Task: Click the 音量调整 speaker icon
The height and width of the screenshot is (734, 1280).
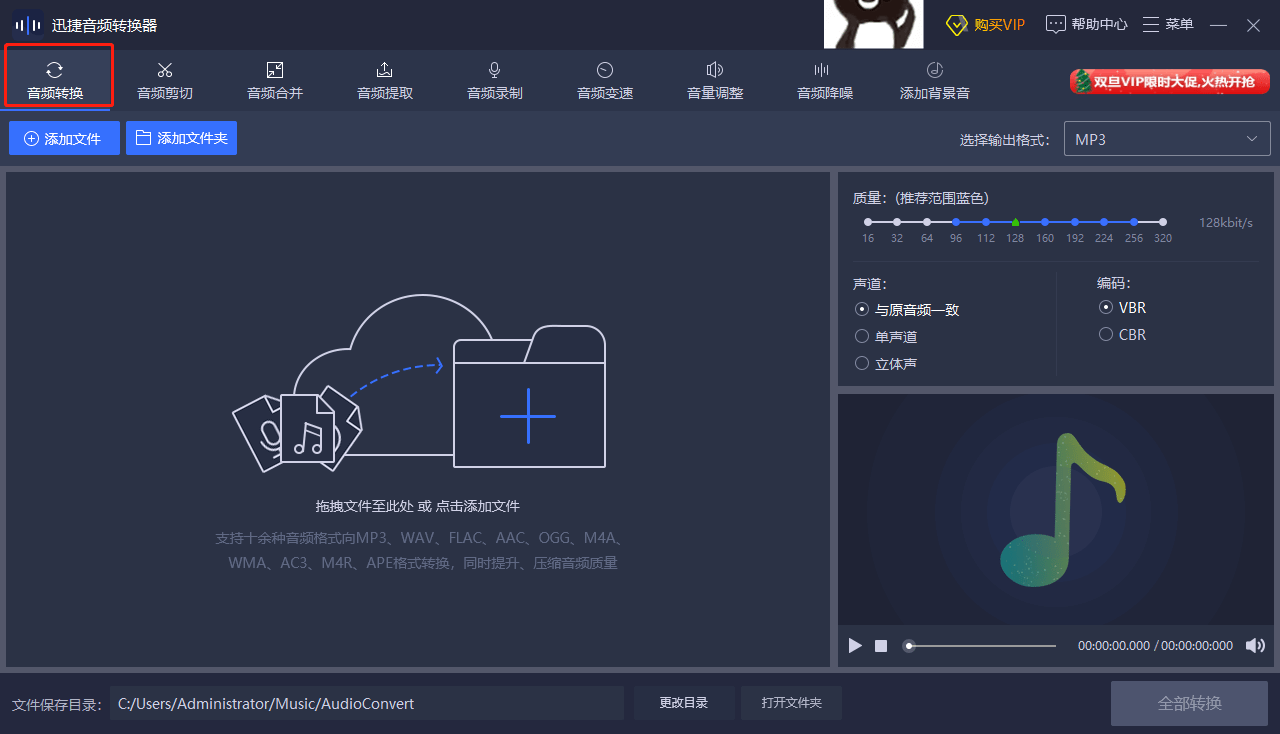Action: click(714, 70)
